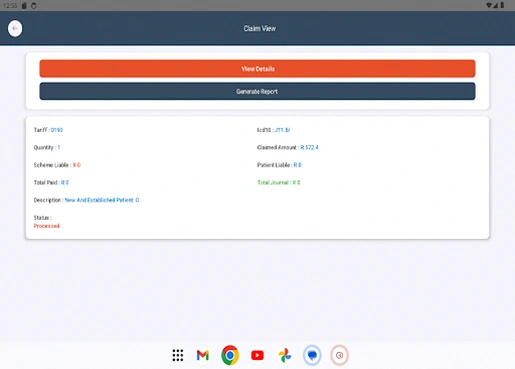
Task: Select the New And Established Patient description
Action: pyautogui.click(x=102, y=200)
